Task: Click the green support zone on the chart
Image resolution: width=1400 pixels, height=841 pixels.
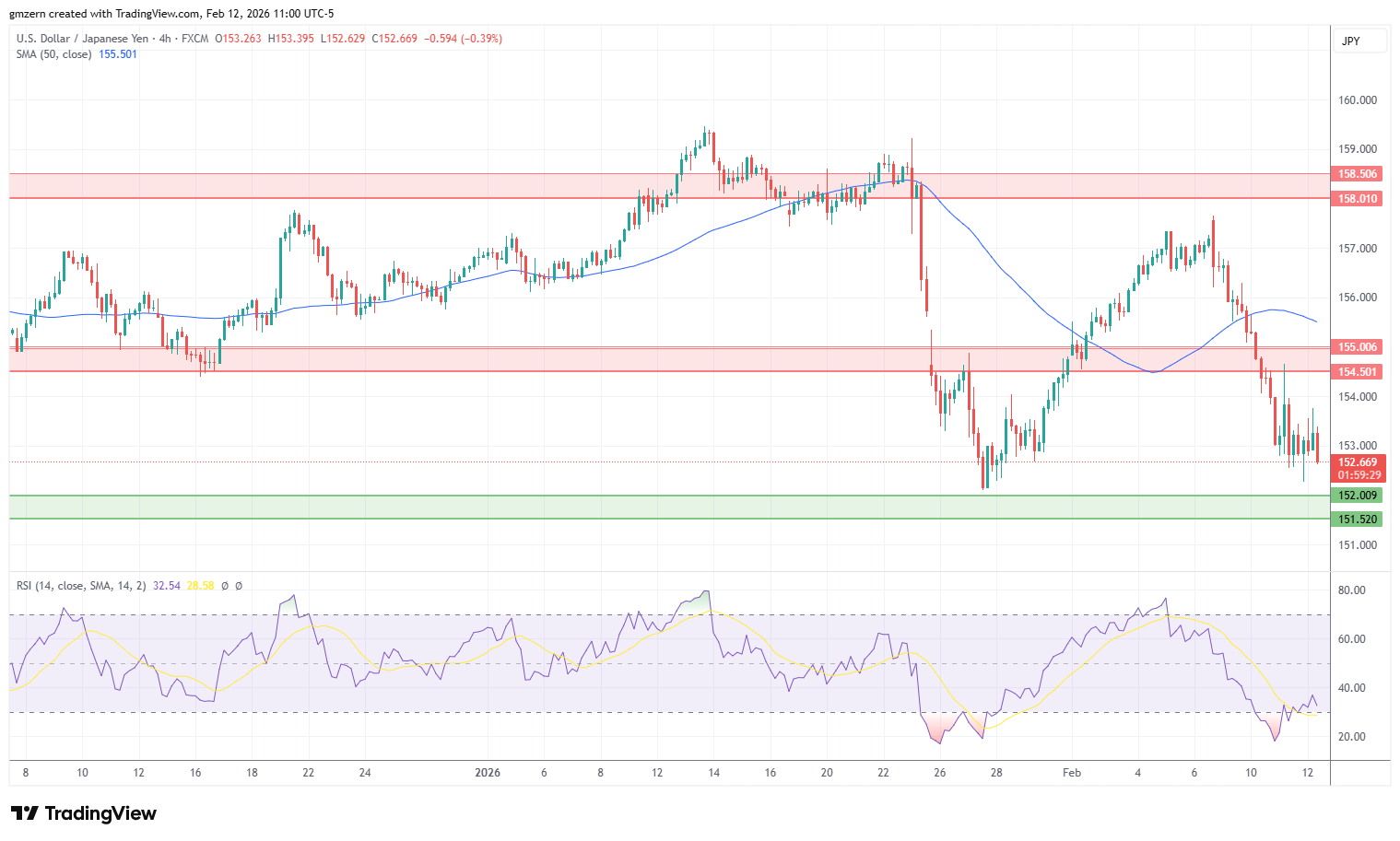Action: coord(670,508)
